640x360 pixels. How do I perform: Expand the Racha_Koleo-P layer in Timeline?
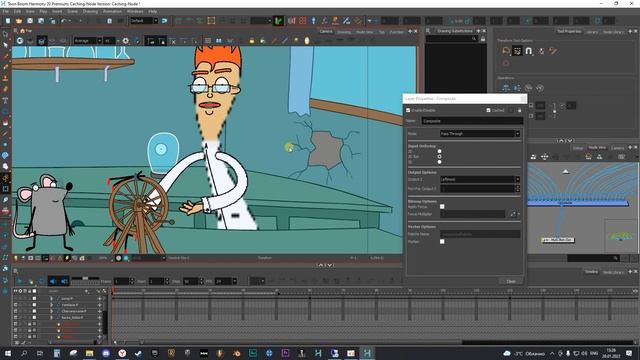click(51, 317)
